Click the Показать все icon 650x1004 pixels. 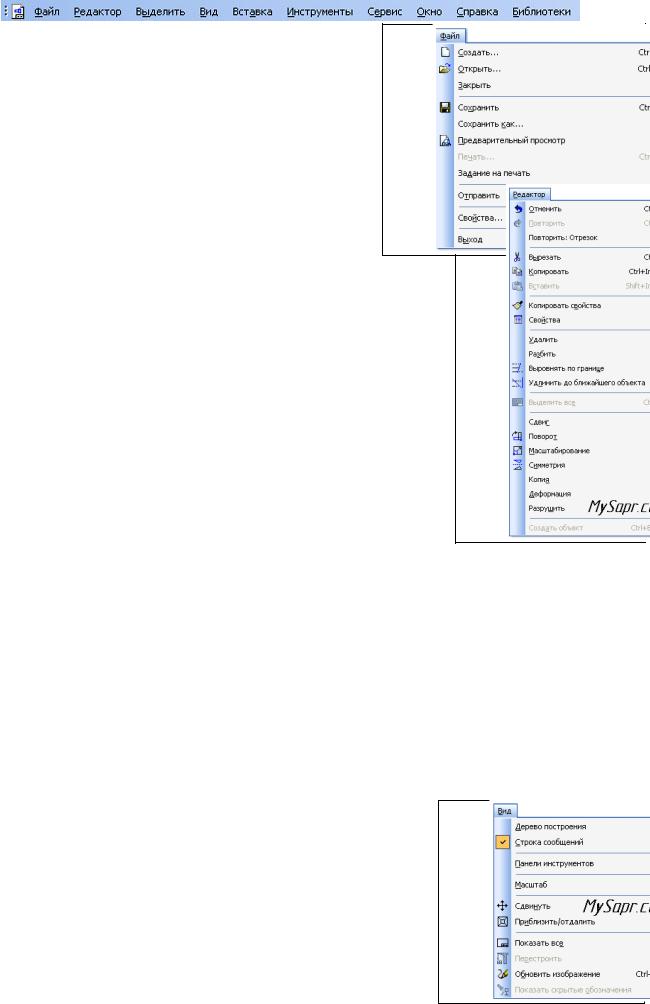[503, 943]
